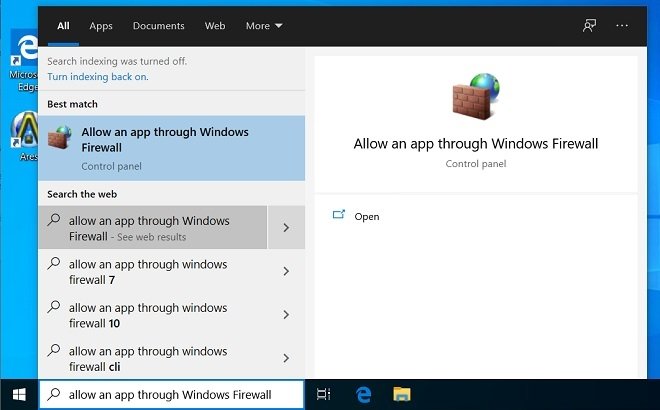Open File Explorer from the taskbar
The width and height of the screenshot is (660, 410).
[x=402, y=394]
